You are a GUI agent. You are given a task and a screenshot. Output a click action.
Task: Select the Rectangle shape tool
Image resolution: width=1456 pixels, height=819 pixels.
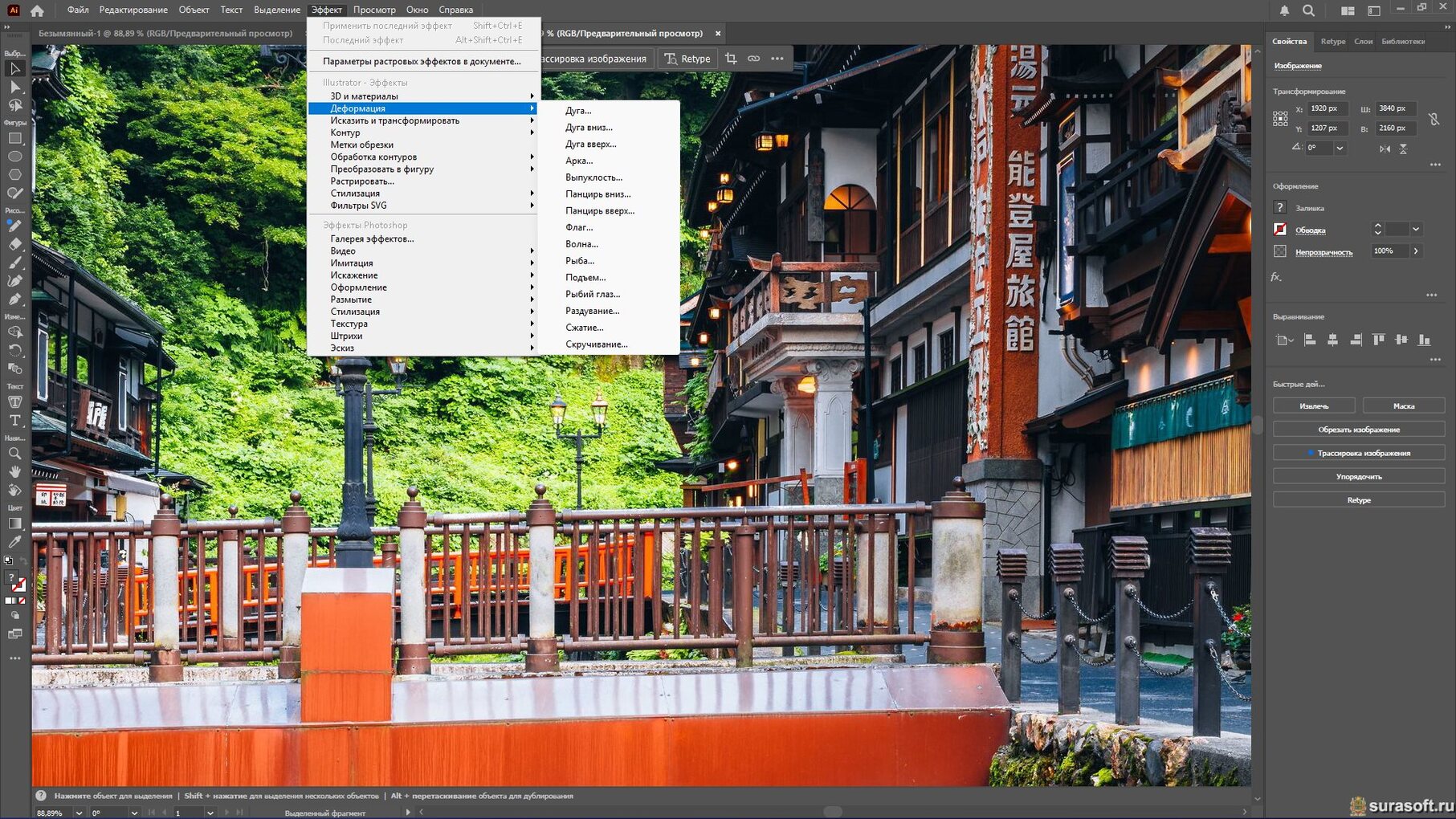14,138
